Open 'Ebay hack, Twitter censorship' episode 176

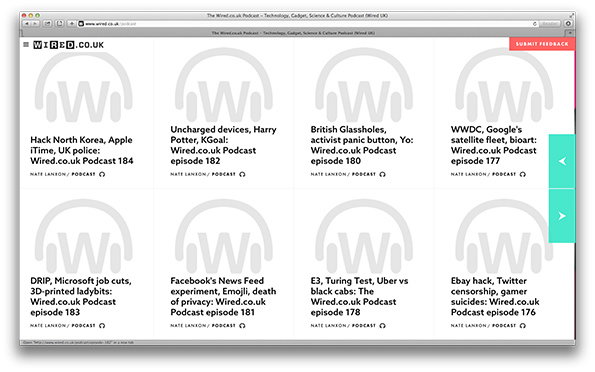(495, 296)
